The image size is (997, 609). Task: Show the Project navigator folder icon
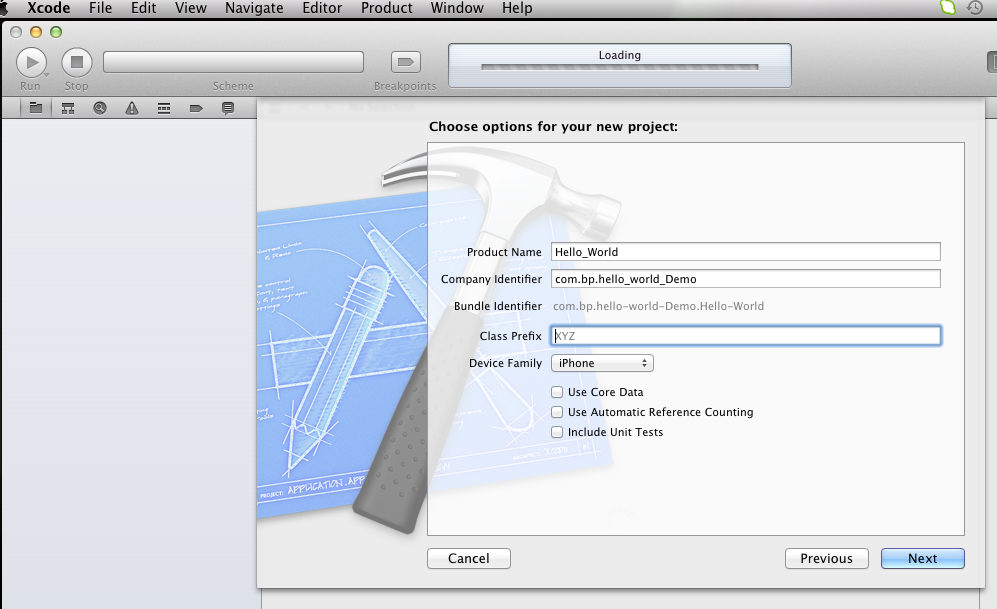36,108
